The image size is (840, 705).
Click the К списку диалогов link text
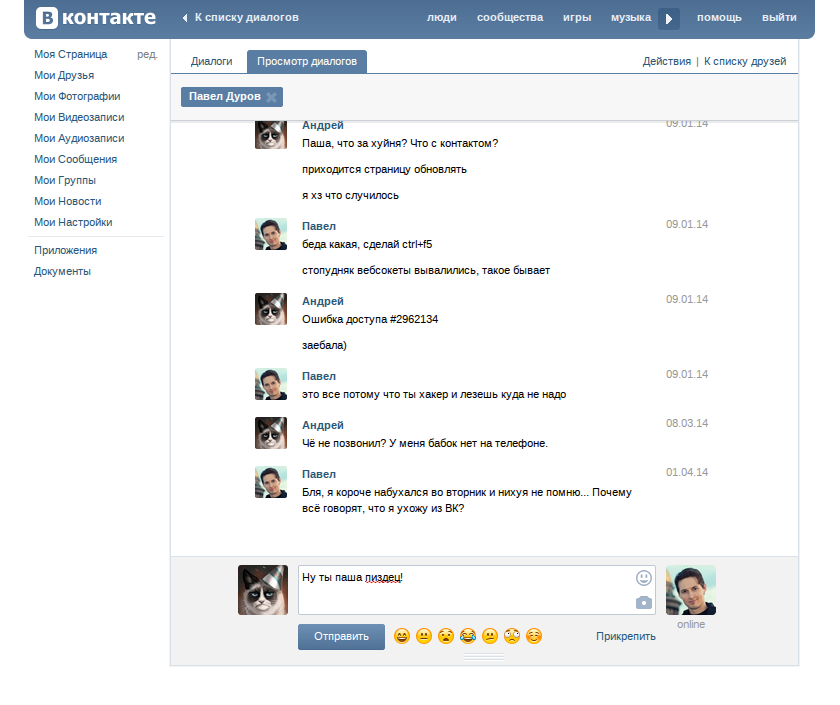[x=246, y=18]
